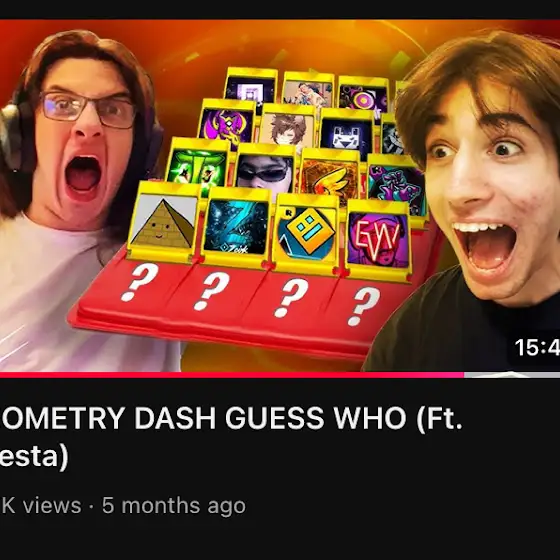Click the pyramid character tile
560x560 pixels.
[x=164, y=223]
